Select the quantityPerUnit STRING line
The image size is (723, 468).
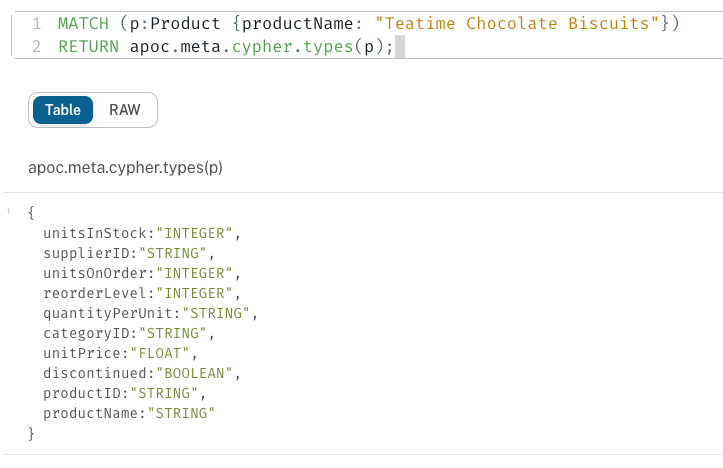[x=150, y=314]
